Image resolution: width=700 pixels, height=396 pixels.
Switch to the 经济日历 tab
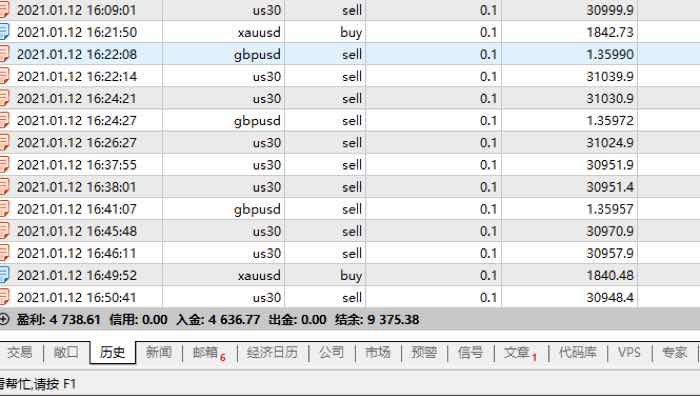click(x=272, y=353)
